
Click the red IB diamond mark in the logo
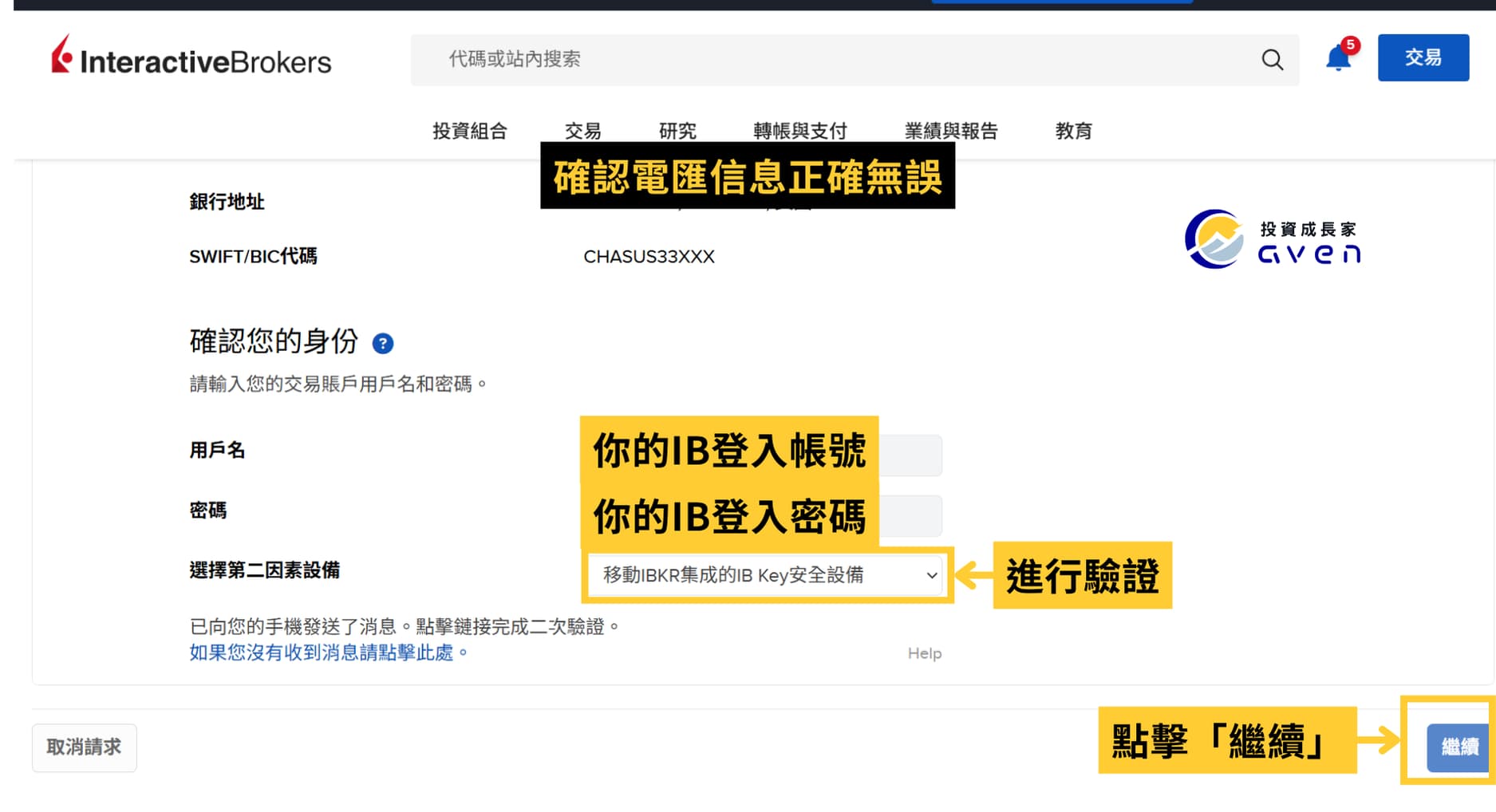61,54
